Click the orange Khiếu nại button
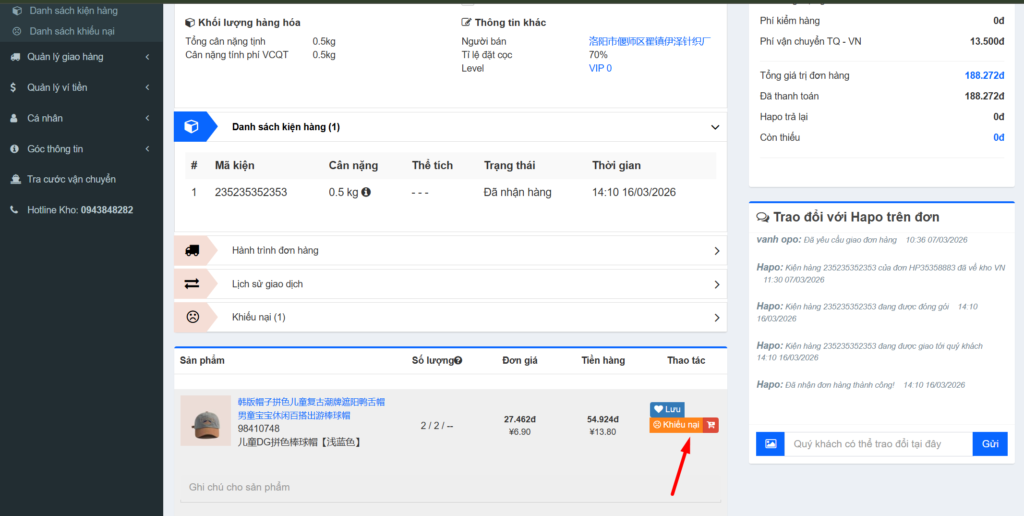Image resolution: width=1024 pixels, height=516 pixels. [676, 425]
